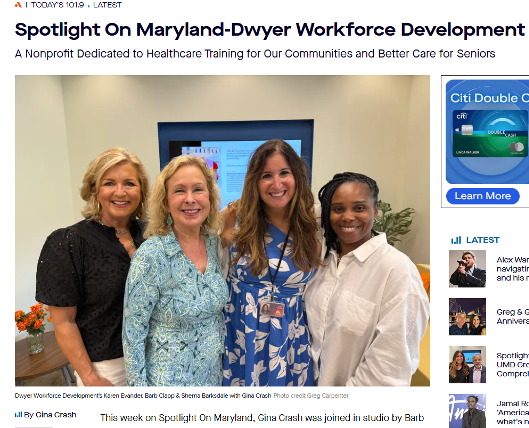Open the Jamal Roberts American Idol thumbnail
Image resolution: width=529 pixels, height=428 pixels.
click(x=467, y=411)
